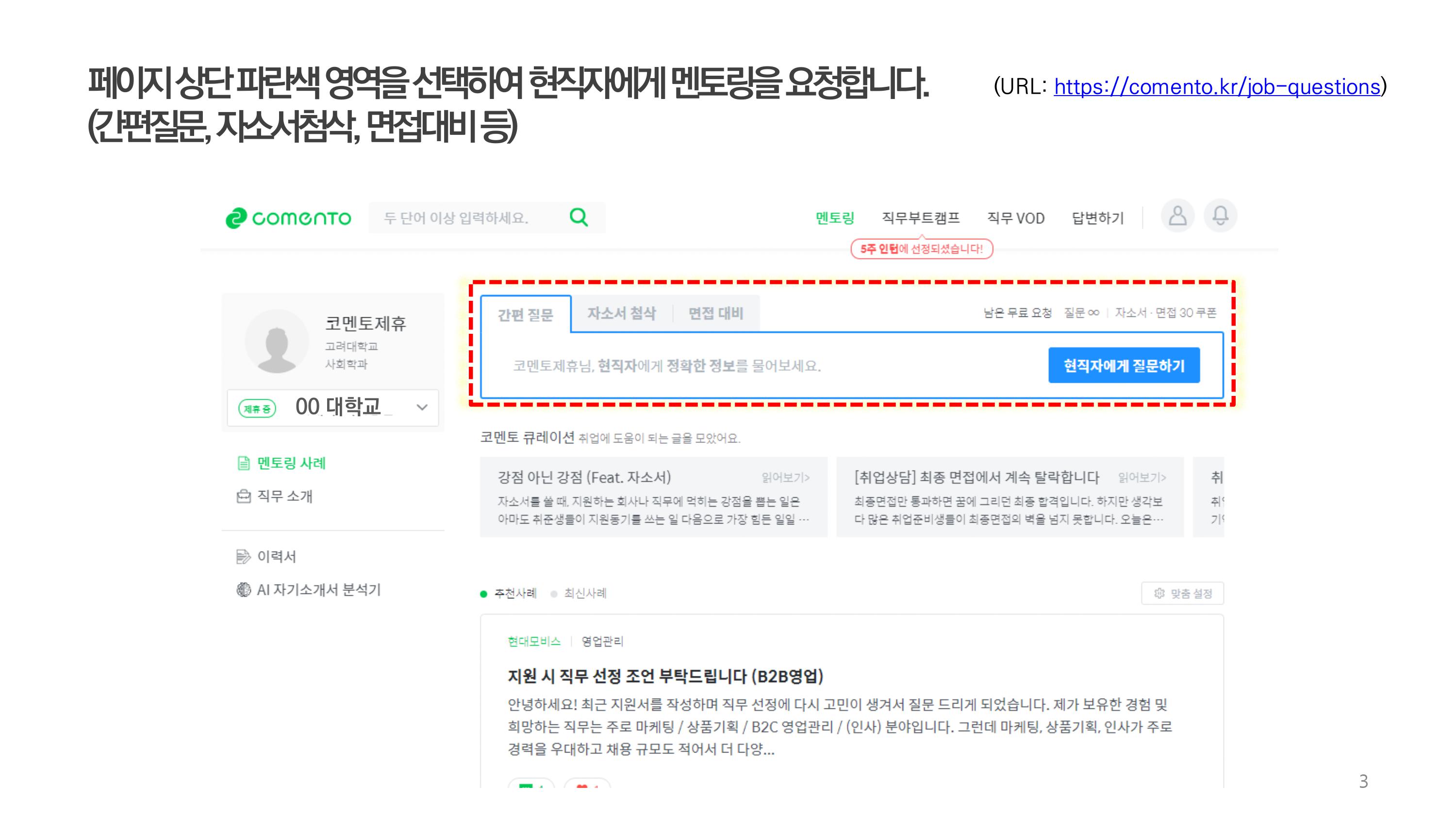Open AI 자기소개서 분석기 in the sidebar
The image size is (1456, 819).
(318, 590)
